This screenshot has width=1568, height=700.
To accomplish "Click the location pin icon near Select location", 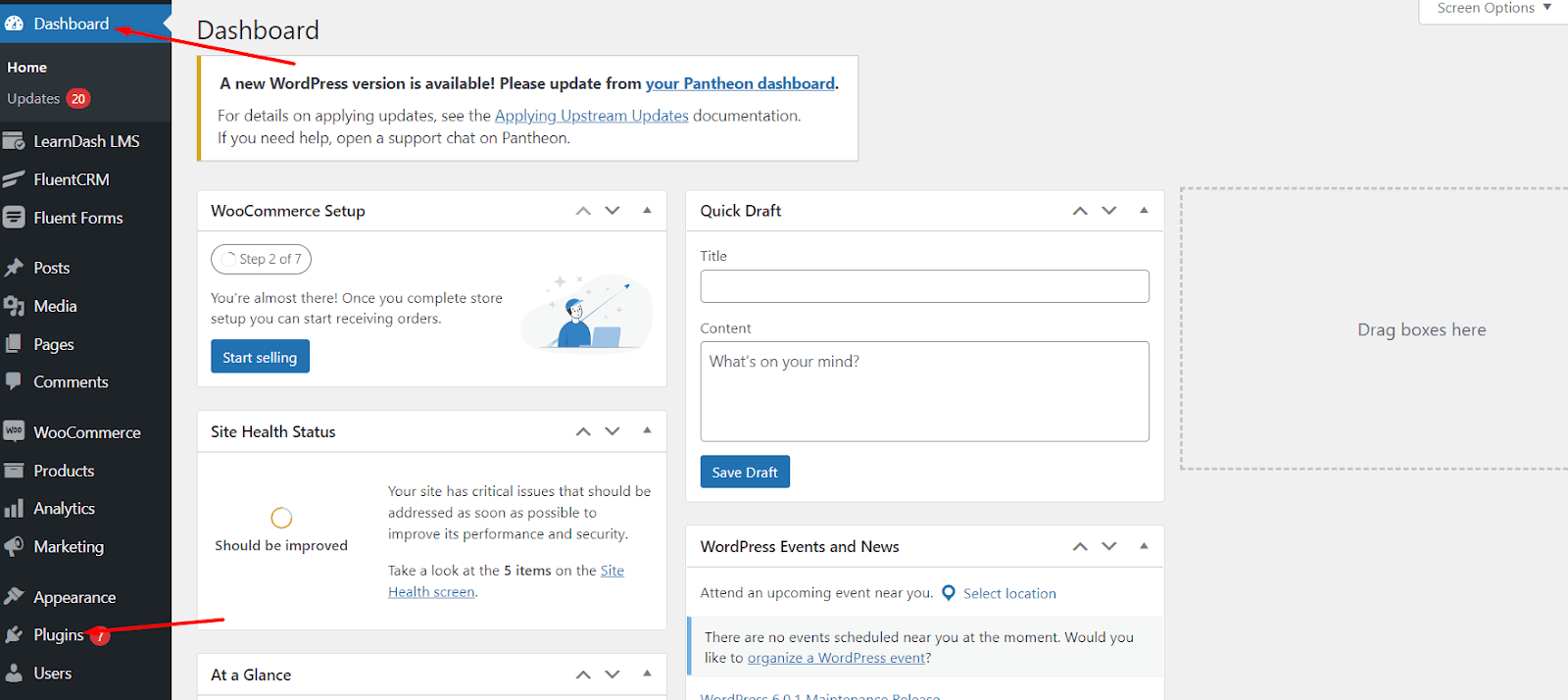I will [949, 593].
